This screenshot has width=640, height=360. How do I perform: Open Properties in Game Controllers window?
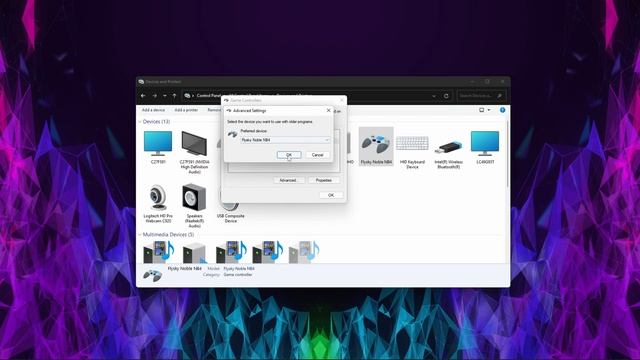point(323,180)
